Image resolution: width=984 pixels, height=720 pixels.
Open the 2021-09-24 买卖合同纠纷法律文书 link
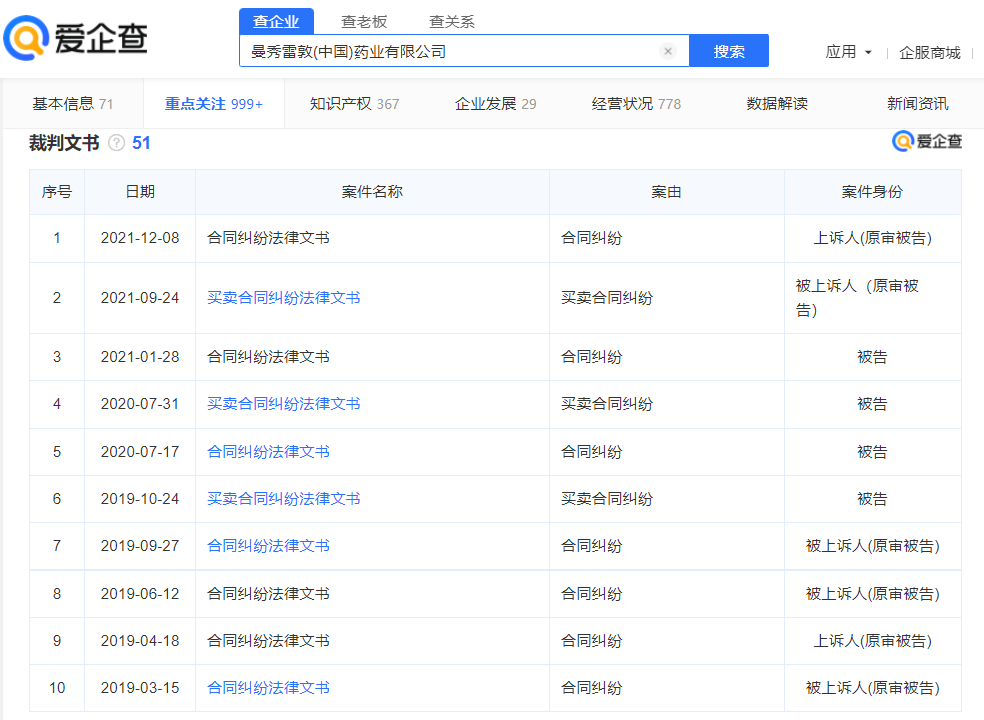[x=283, y=298]
